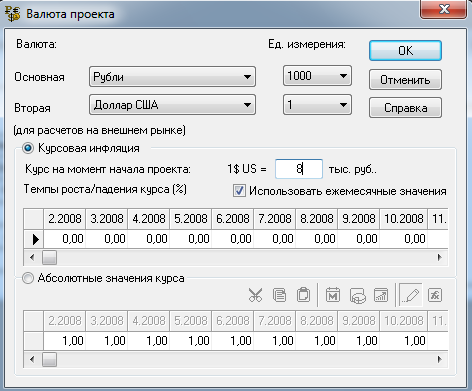
Task: Open the 1000 measurement unit dropdown
Action: (317, 76)
